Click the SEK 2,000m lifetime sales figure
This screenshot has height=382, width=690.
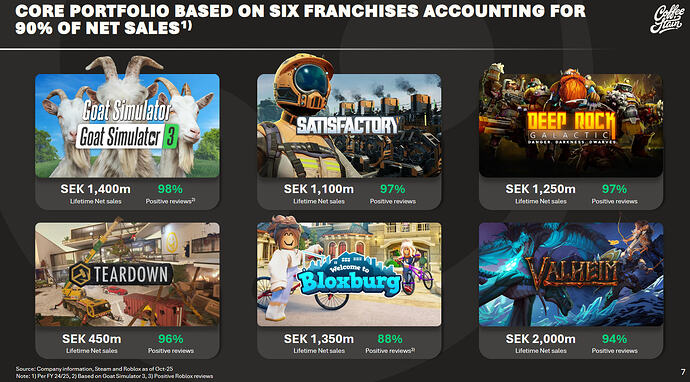(x=540, y=339)
